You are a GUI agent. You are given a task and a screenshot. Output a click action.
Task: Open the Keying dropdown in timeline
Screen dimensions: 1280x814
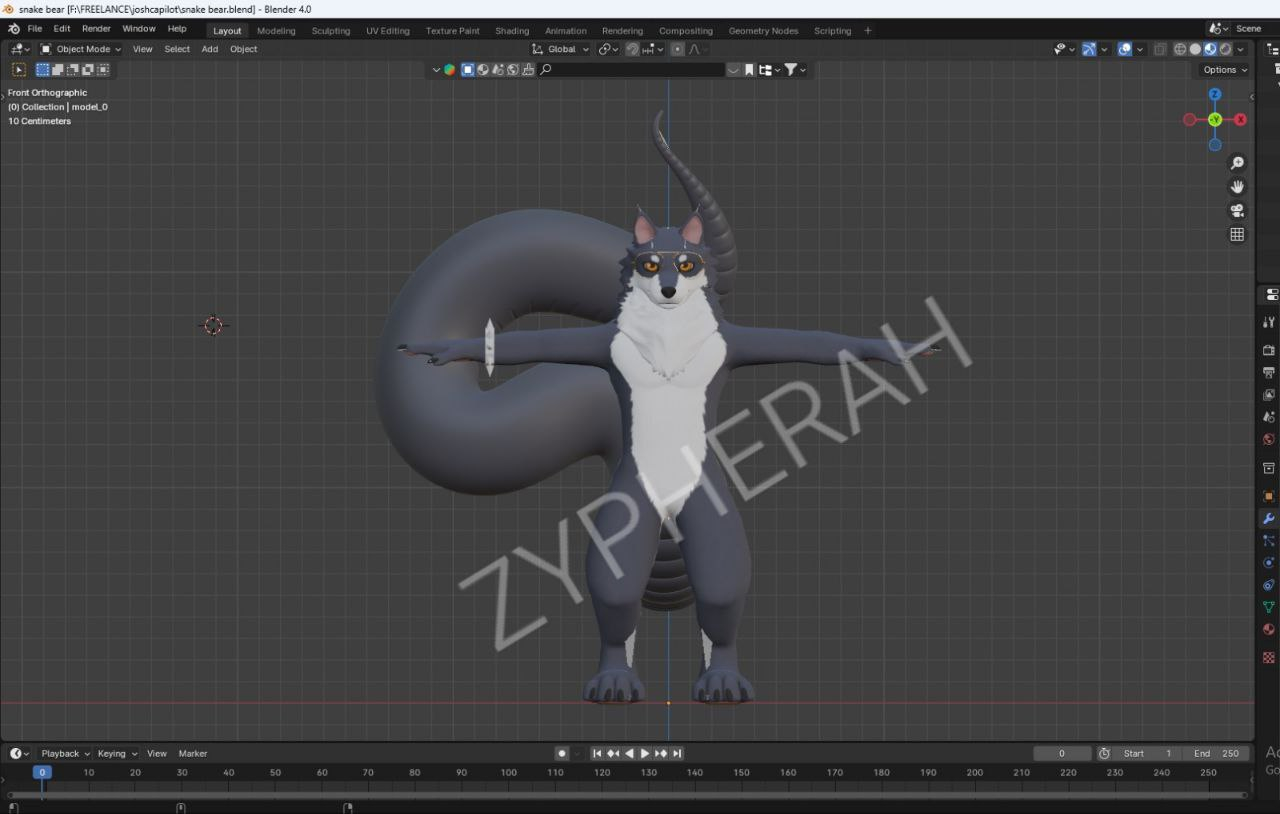(x=116, y=754)
